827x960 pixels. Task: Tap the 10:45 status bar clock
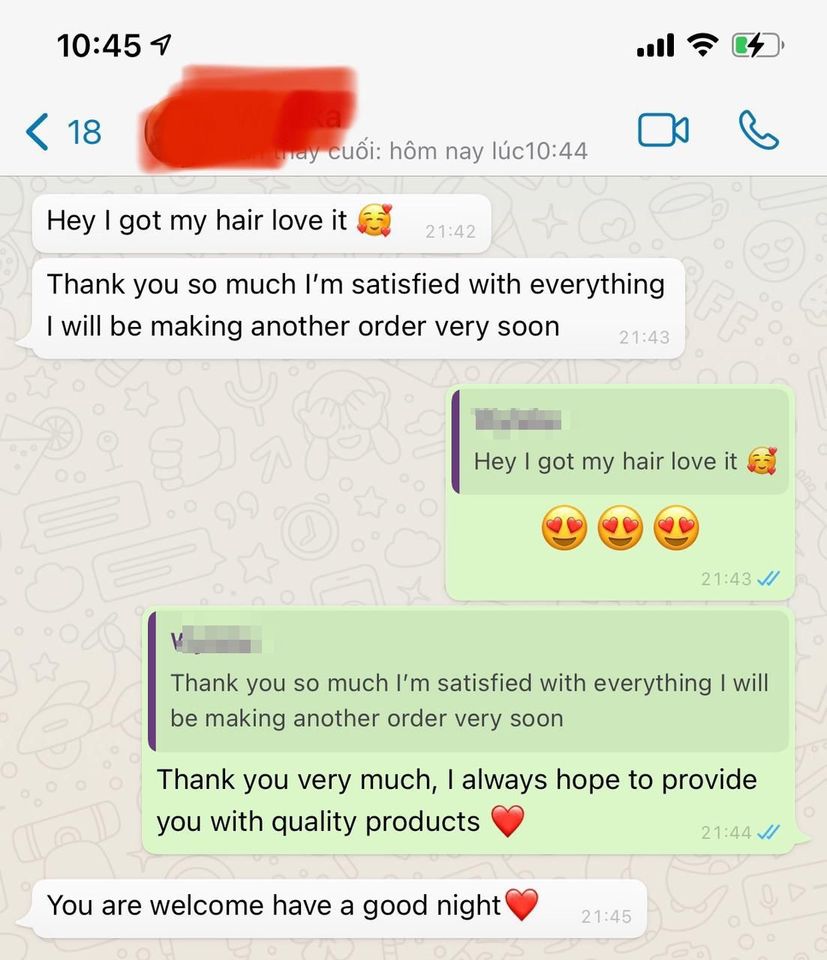(99, 45)
